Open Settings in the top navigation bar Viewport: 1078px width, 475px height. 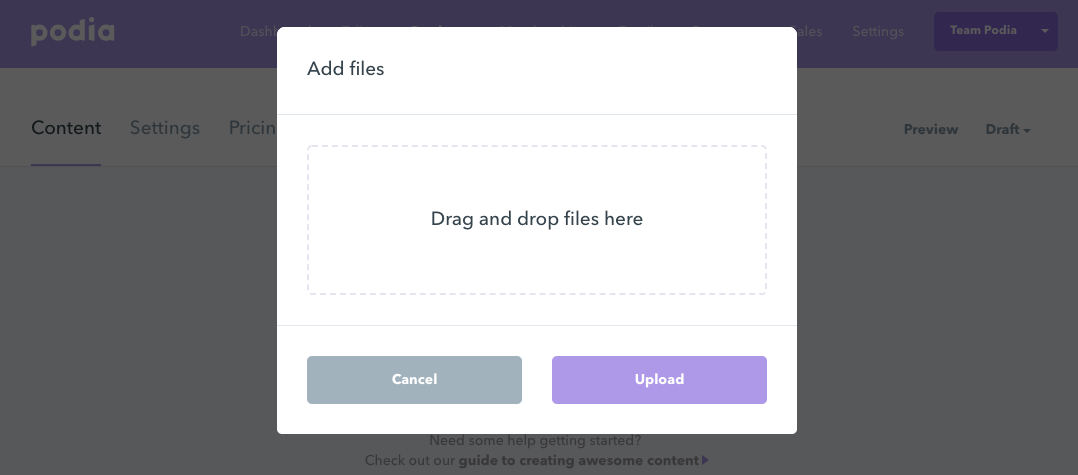pyautogui.click(x=877, y=31)
